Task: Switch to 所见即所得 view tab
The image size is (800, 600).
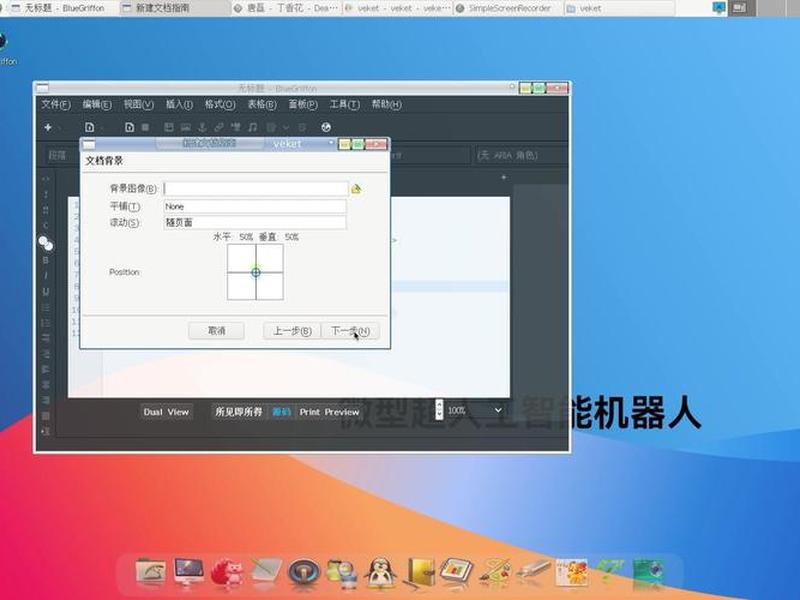Action: tap(238, 412)
